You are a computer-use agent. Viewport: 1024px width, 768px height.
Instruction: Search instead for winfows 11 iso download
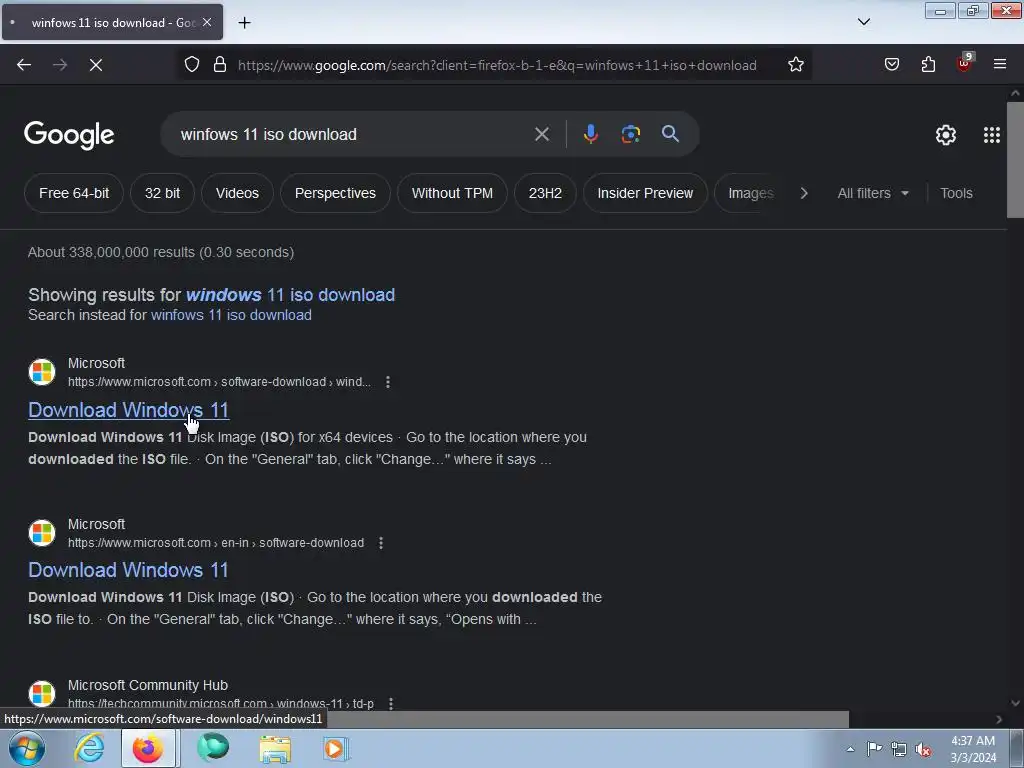pos(231,315)
